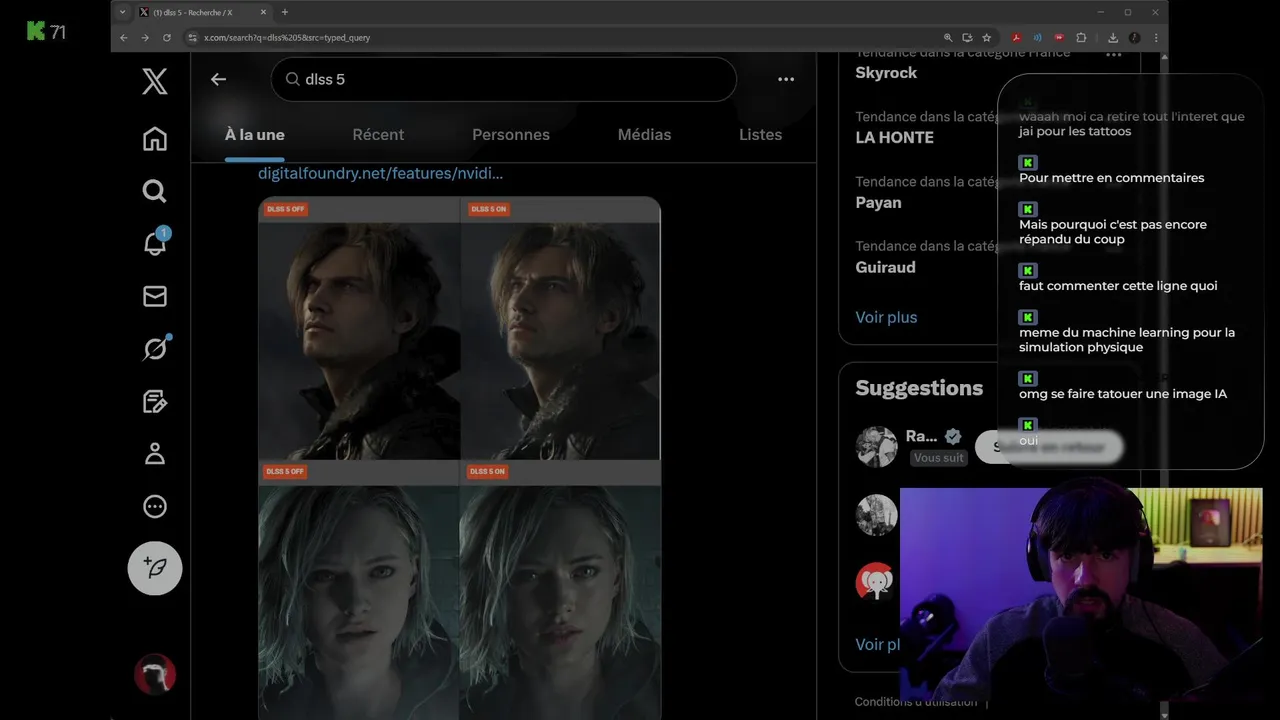Open the browser Extensions puzzle icon
Viewport: 1280px width, 720px height.
(1081, 37)
